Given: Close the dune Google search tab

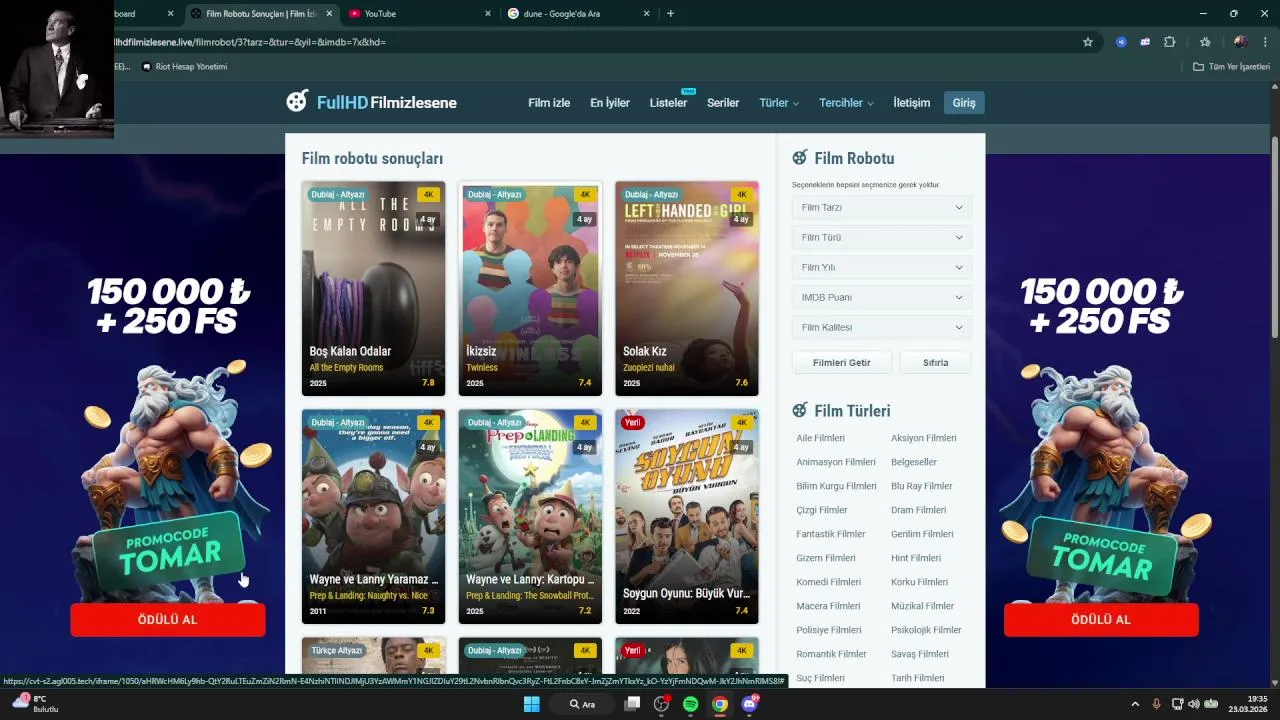Looking at the screenshot, I should pyautogui.click(x=646, y=14).
